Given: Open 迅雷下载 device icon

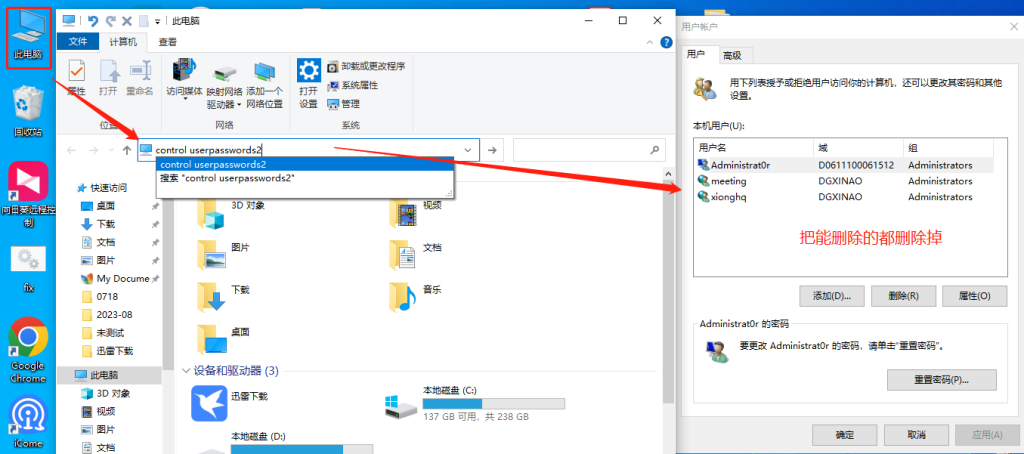Looking at the screenshot, I should pos(230,403).
